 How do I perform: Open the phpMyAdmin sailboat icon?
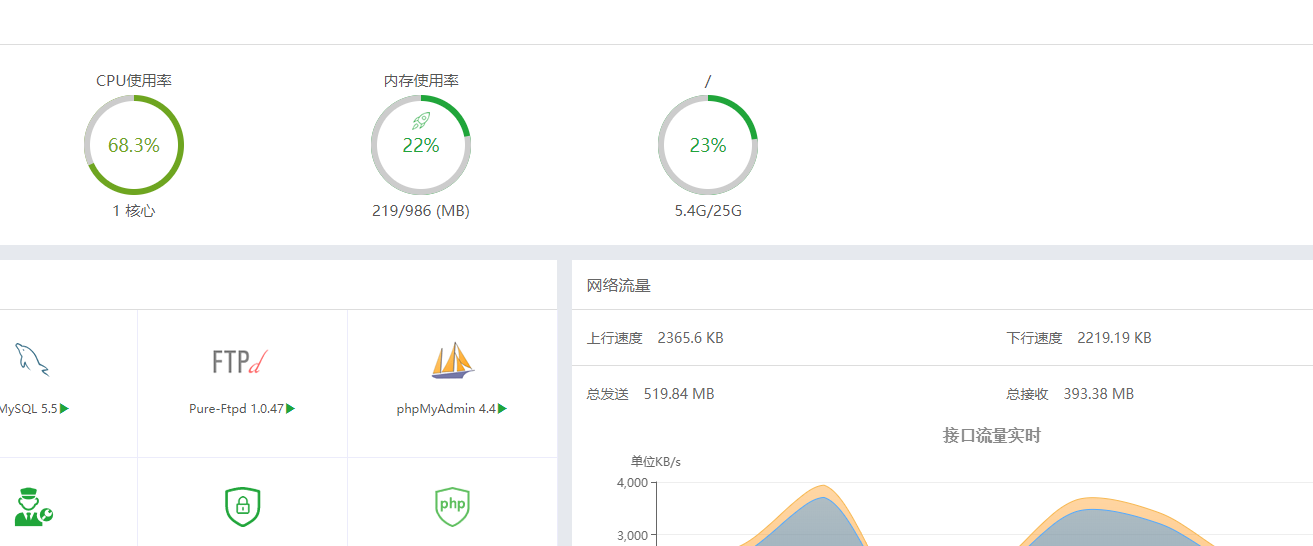click(x=453, y=360)
